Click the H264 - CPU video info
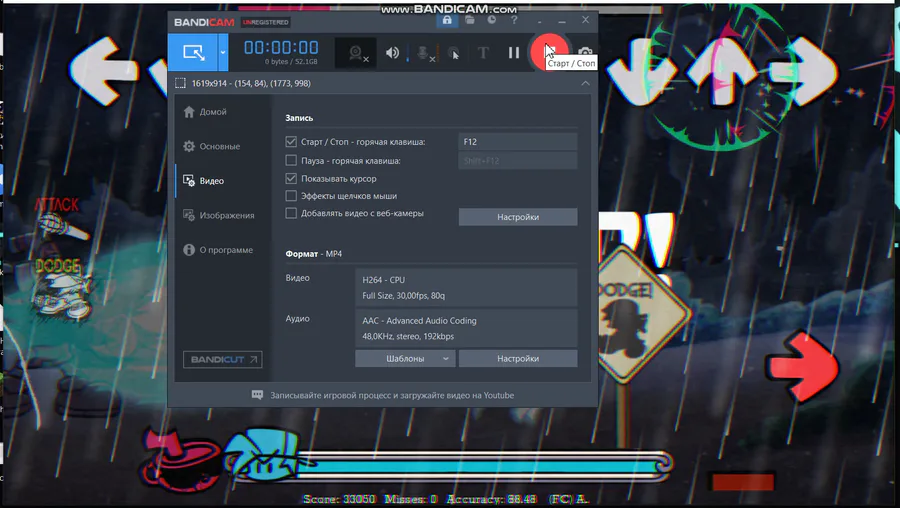The image size is (900, 508). (466, 288)
